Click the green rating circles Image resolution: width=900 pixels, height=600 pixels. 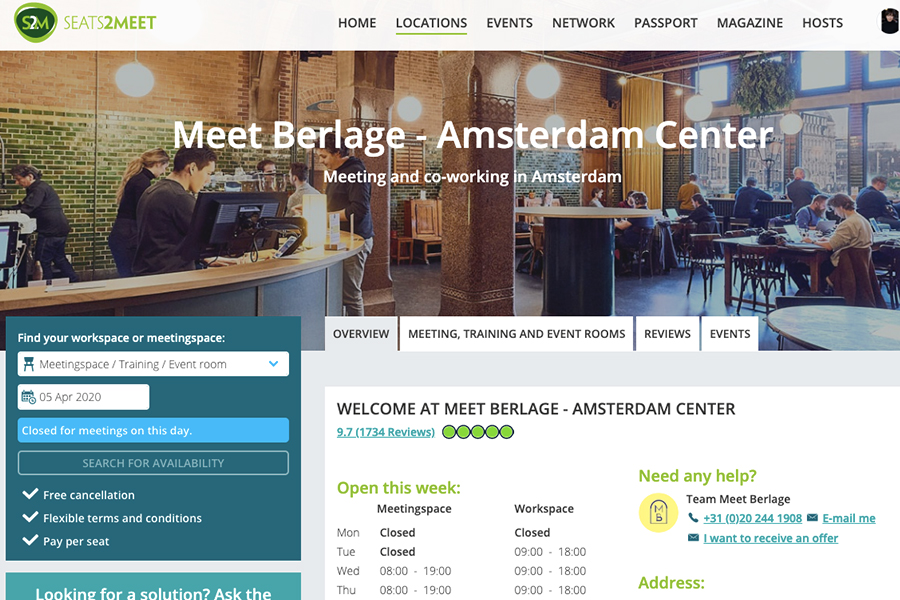478,432
